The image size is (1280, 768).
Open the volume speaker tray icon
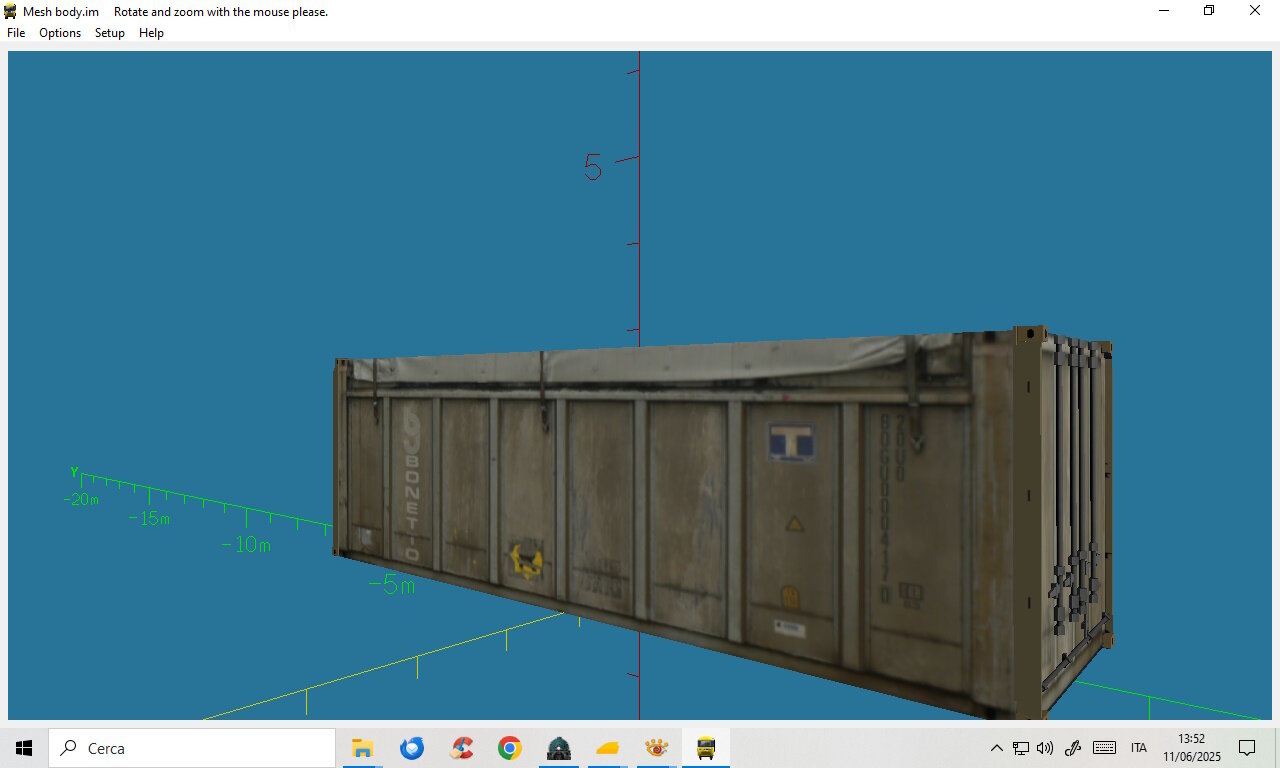(1046, 748)
